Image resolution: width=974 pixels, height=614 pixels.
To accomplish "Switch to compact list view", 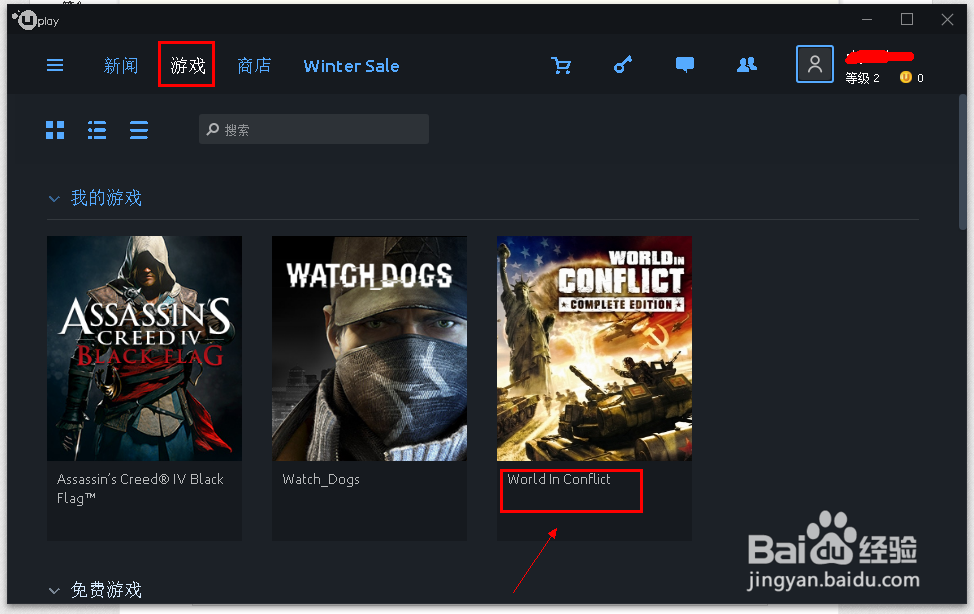I will coord(139,130).
